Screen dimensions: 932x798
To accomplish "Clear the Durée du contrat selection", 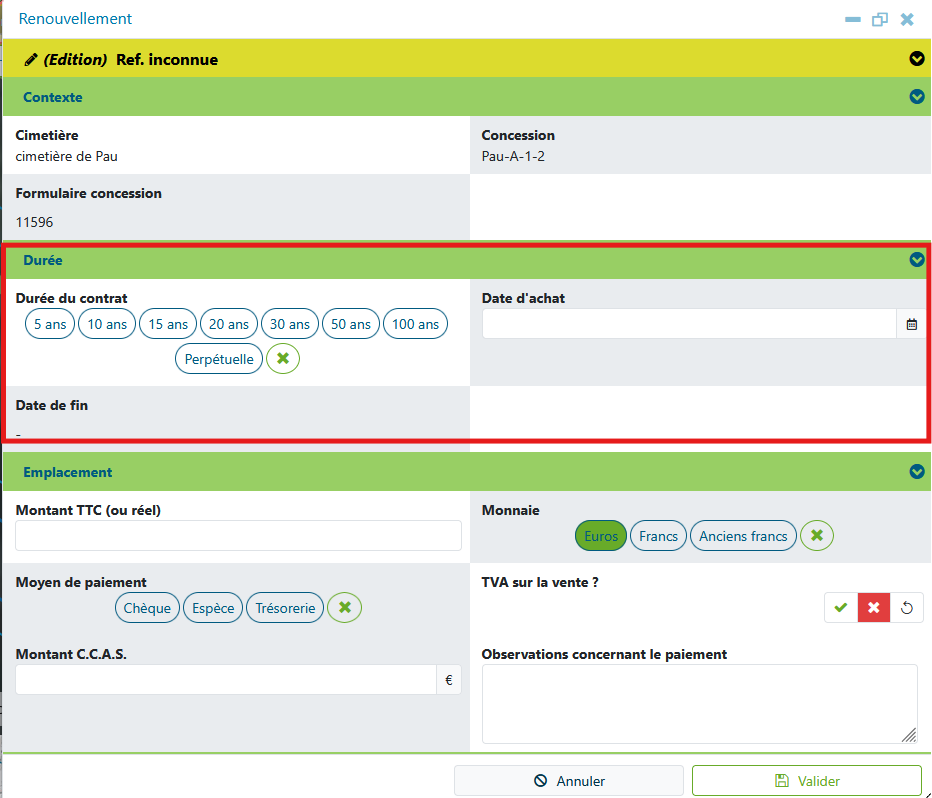I will click(x=283, y=358).
